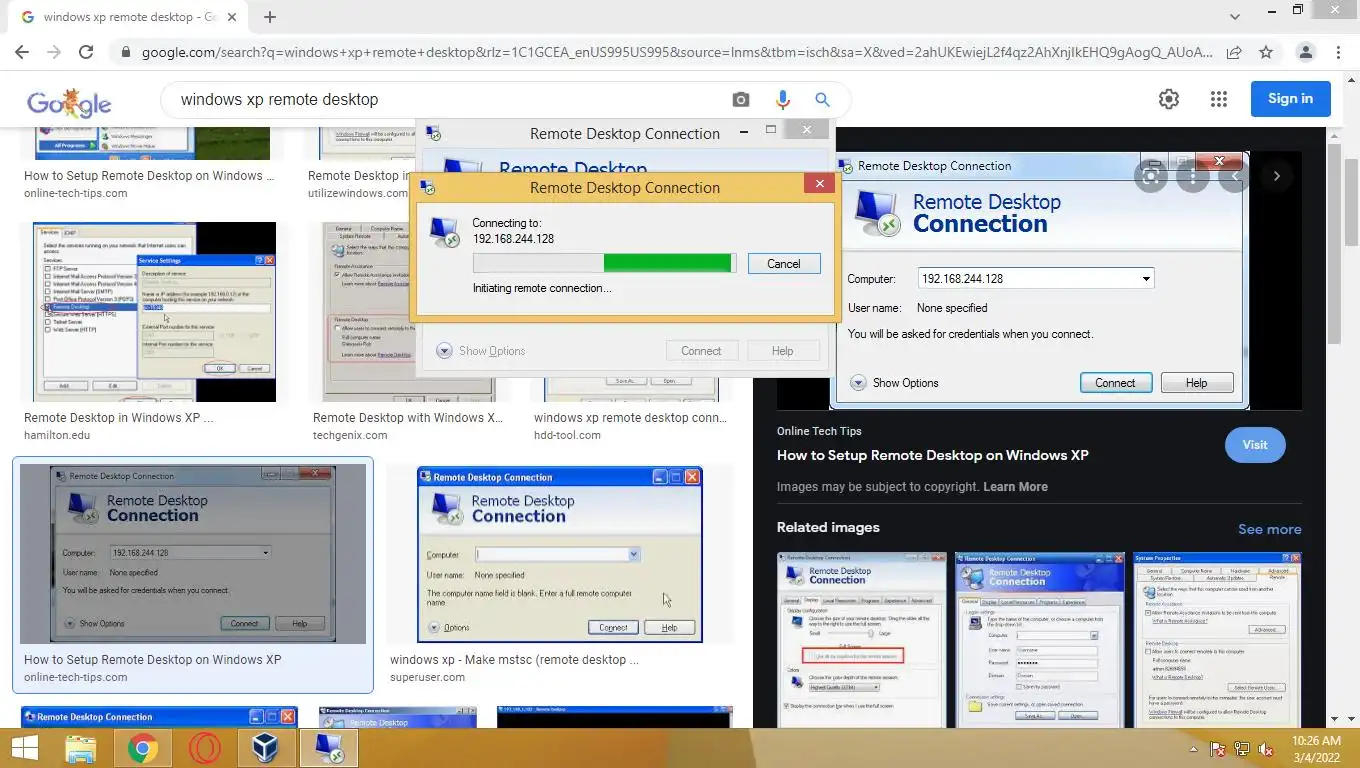The height and width of the screenshot is (768, 1360).
Task: Close the Connecting to dialog
Action: (819, 184)
